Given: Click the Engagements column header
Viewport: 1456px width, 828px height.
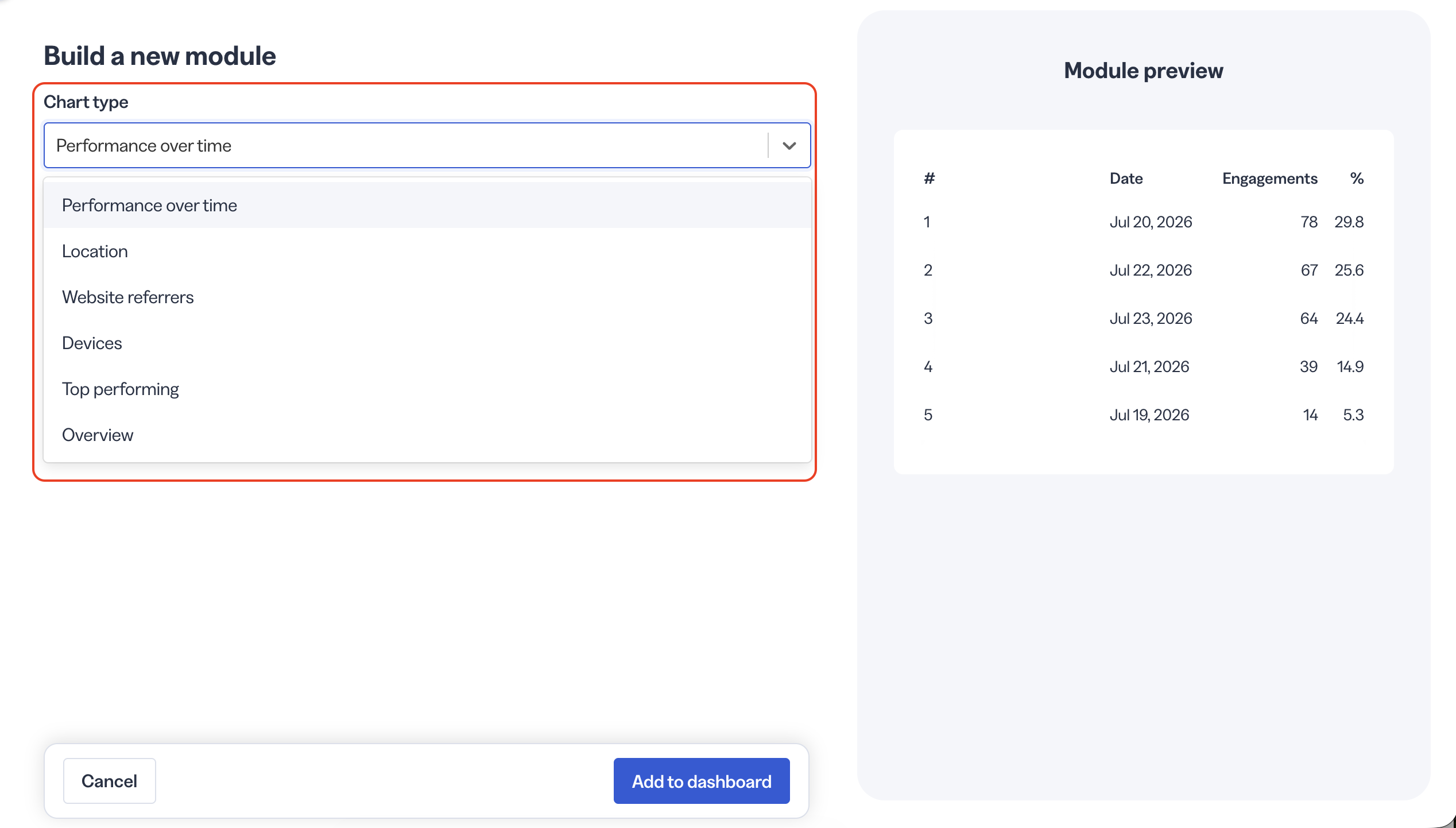Looking at the screenshot, I should coord(1269,179).
